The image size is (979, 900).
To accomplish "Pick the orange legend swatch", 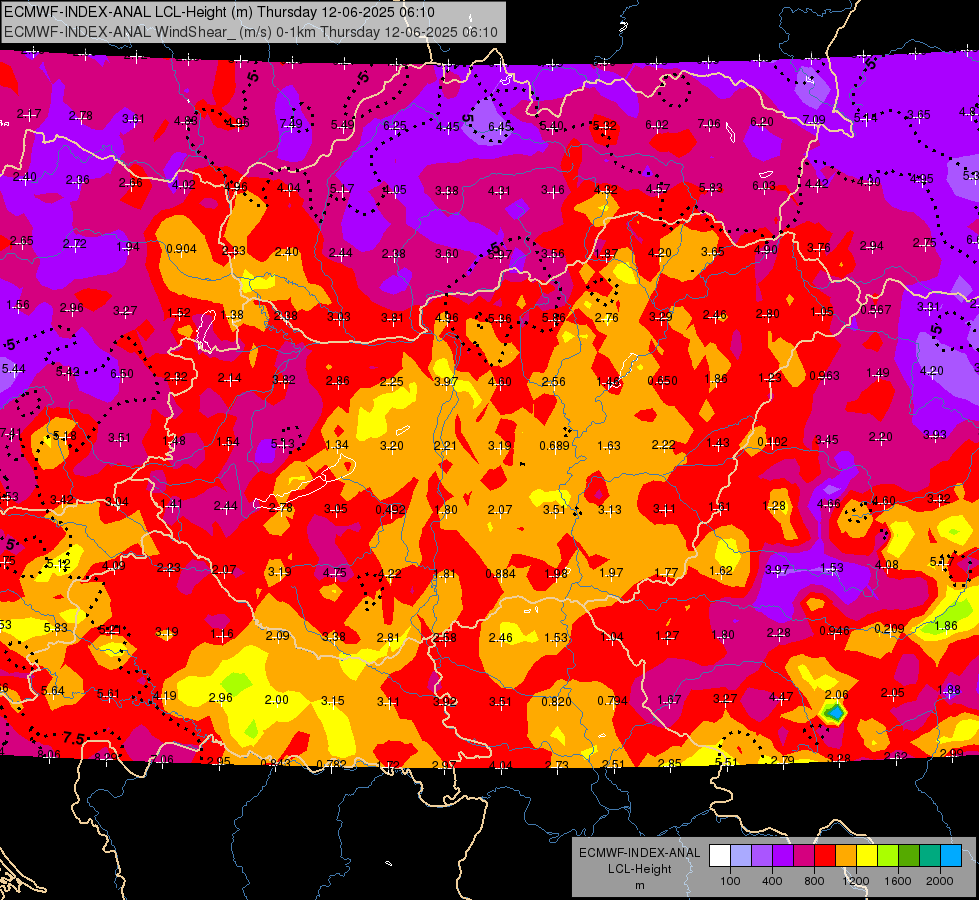I will pos(845,856).
